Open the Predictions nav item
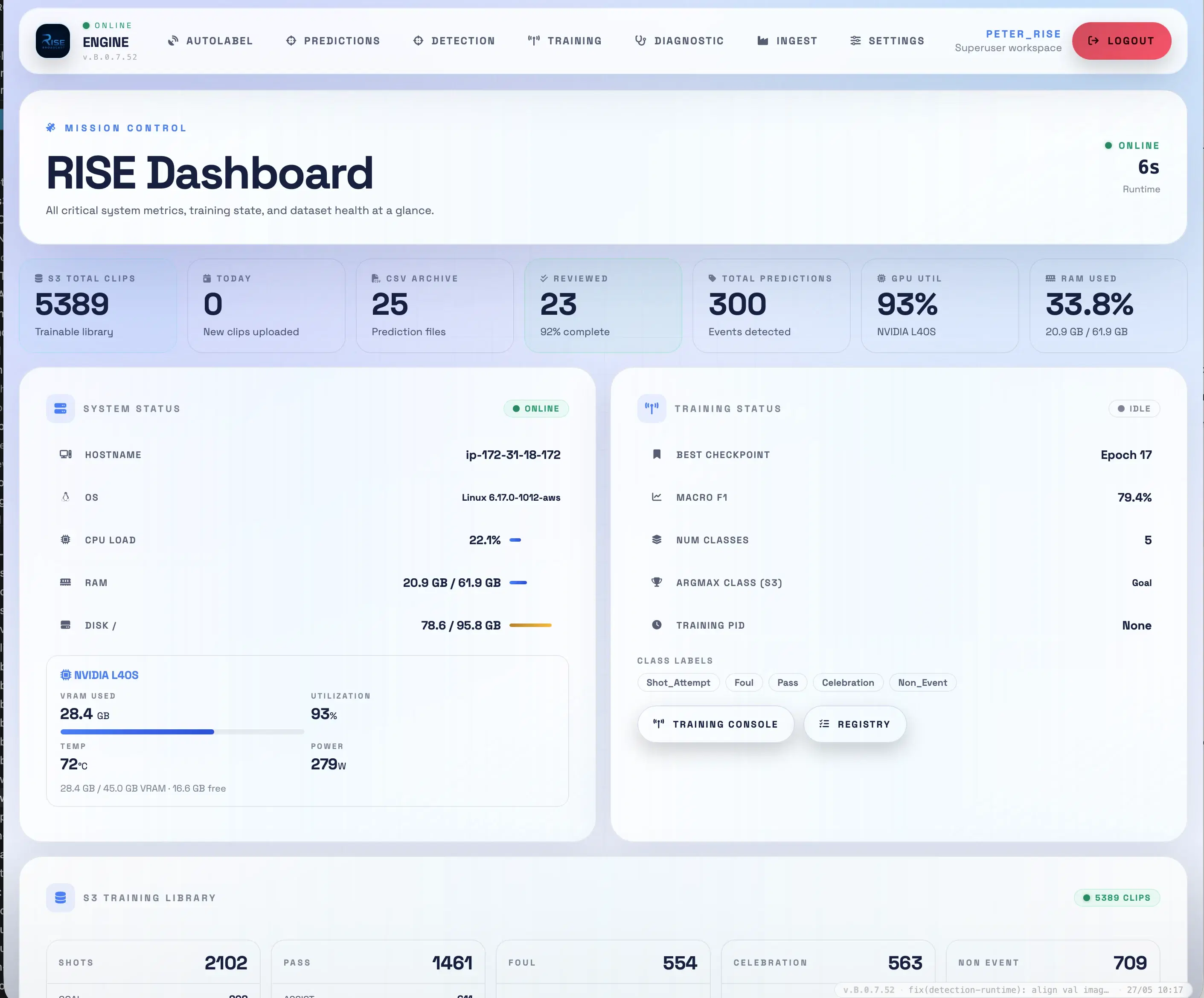Image resolution: width=1204 pixels, height=998 pixels. [333, 41]
